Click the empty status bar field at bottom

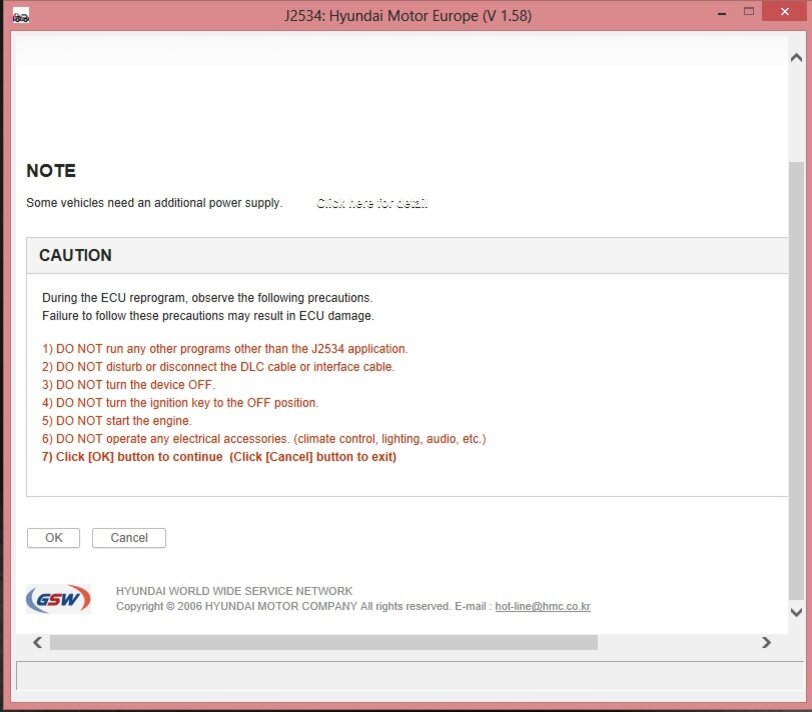coord(410,675)
